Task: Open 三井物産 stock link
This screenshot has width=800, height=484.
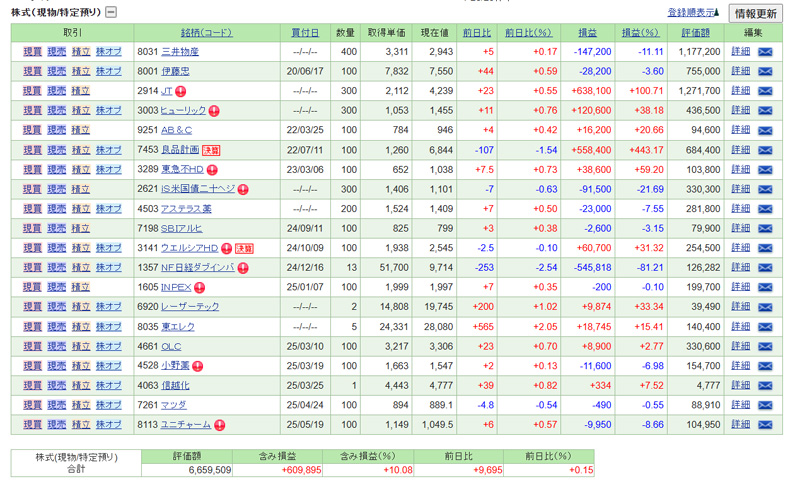Action: [x=180, y=52]
